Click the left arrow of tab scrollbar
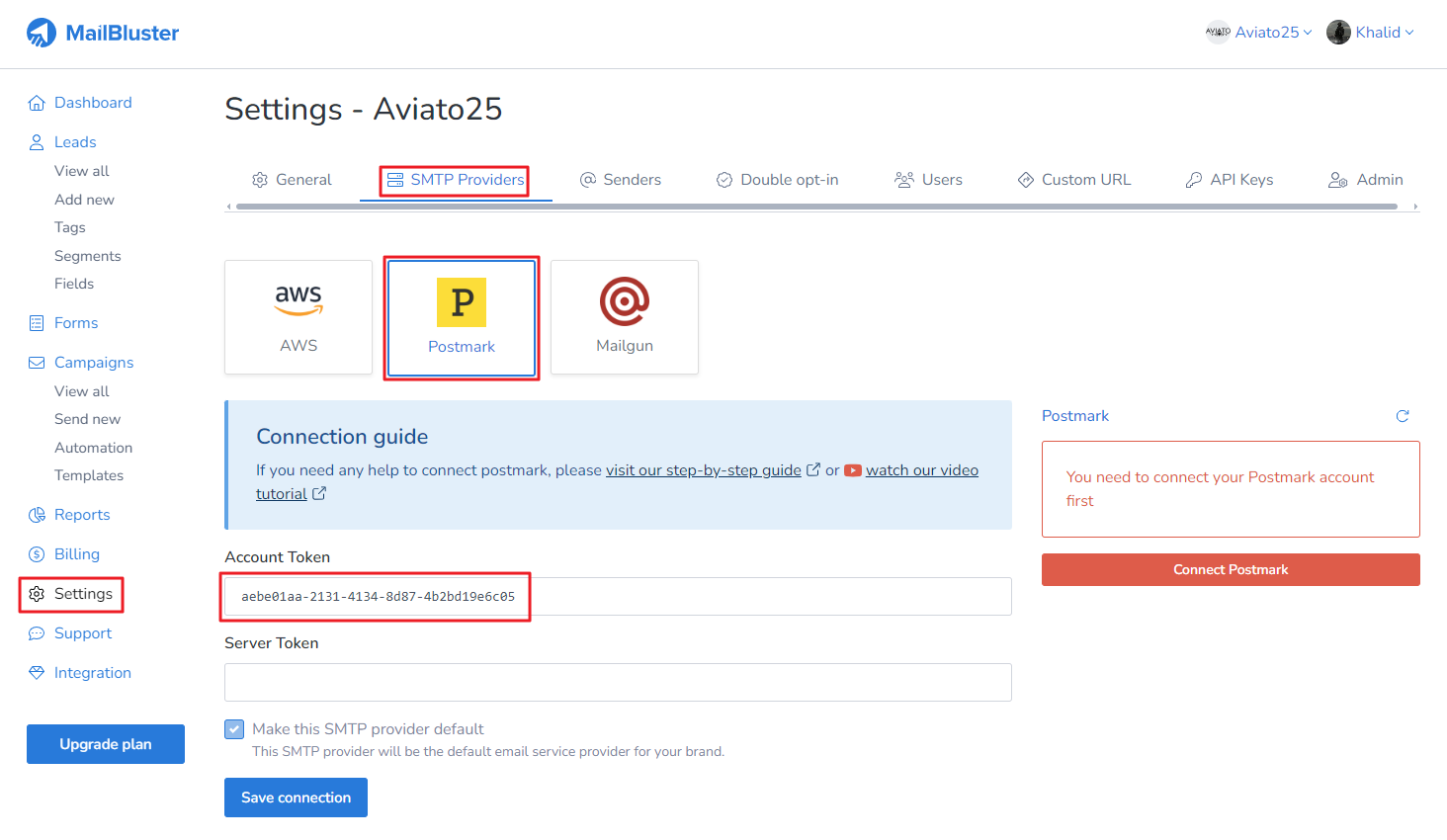 (229, 207)
